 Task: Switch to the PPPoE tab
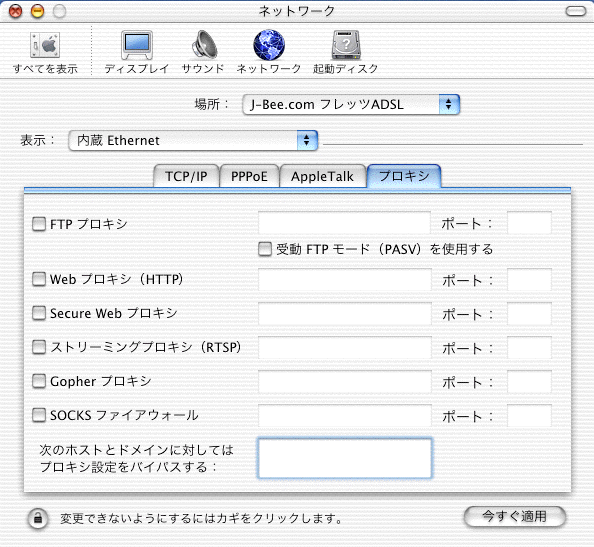(249, 176)
